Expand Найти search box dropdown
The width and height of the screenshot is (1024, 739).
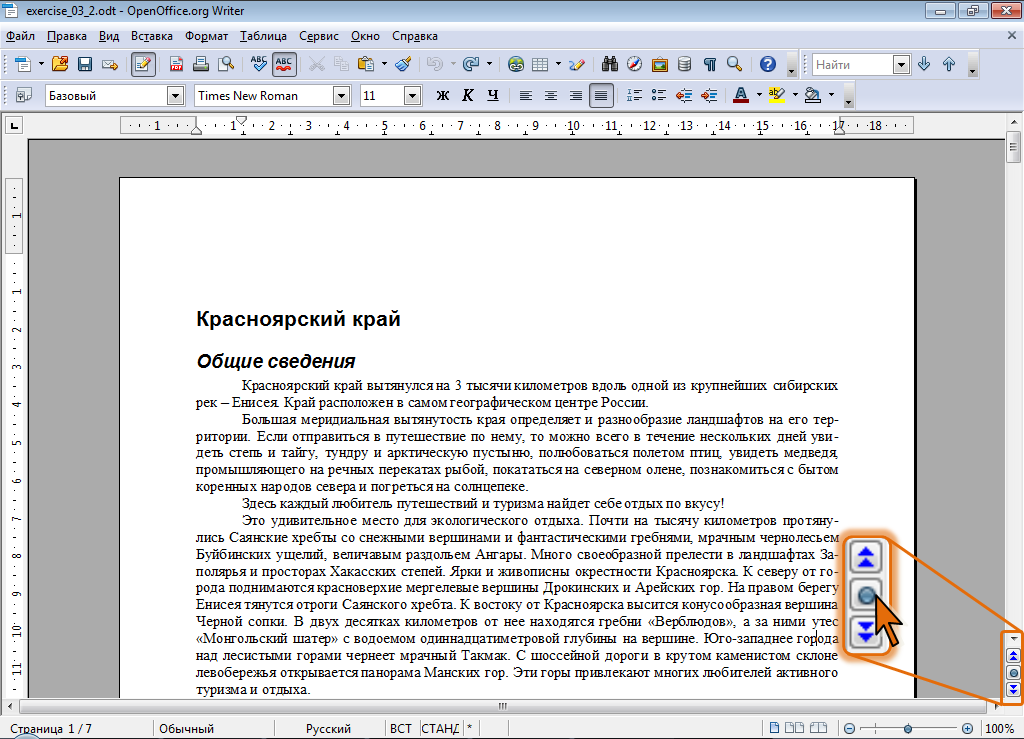(x=901, y=65)
